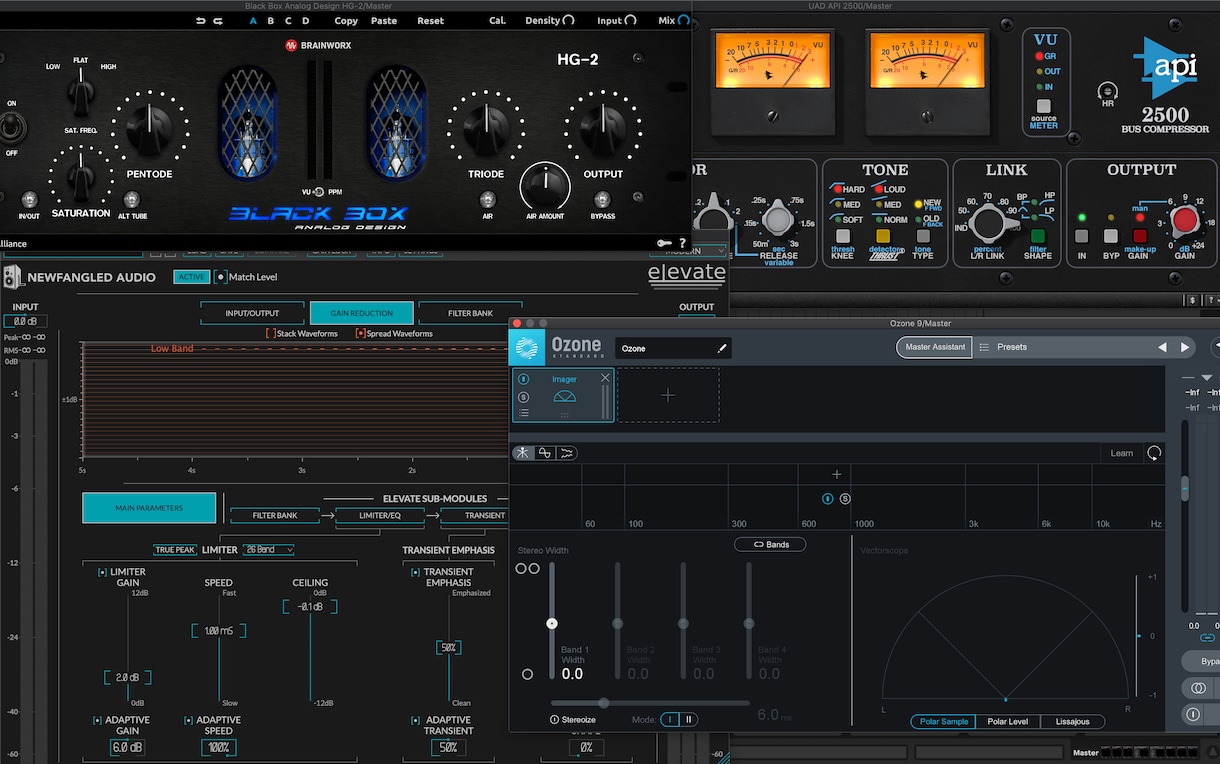1220x764 pixels.
Task: Click the Master Assistant button
Action: tap(934, 347)
